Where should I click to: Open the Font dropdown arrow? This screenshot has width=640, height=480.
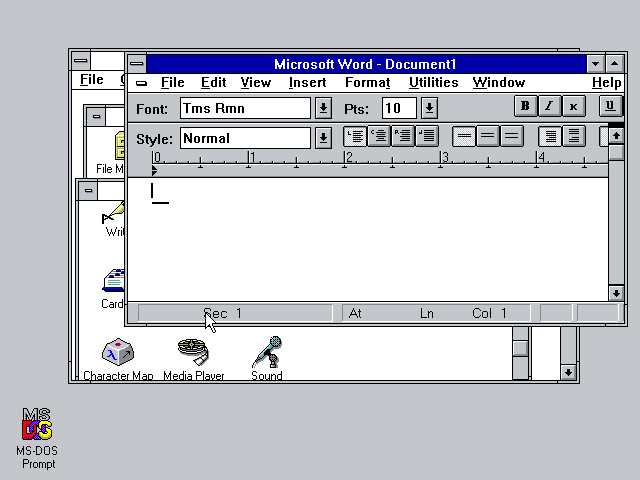tap(323, 108)
